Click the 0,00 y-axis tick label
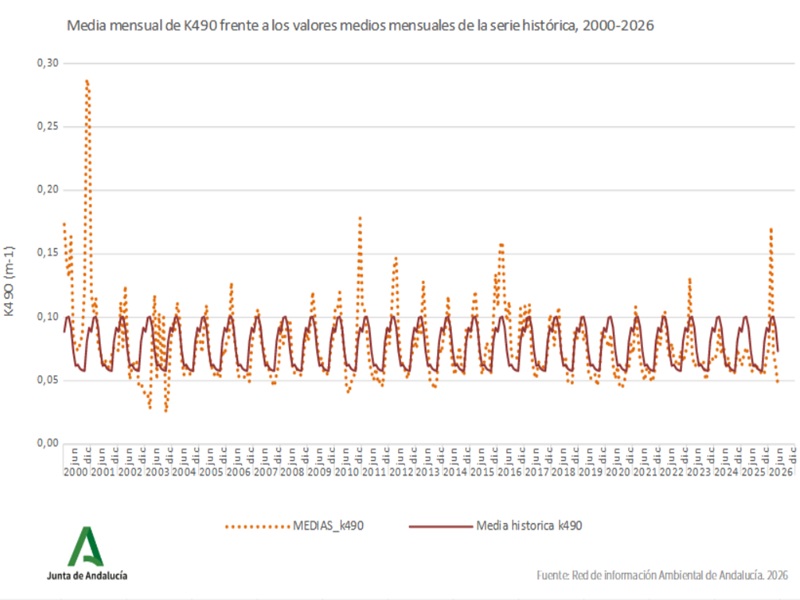 47,443
